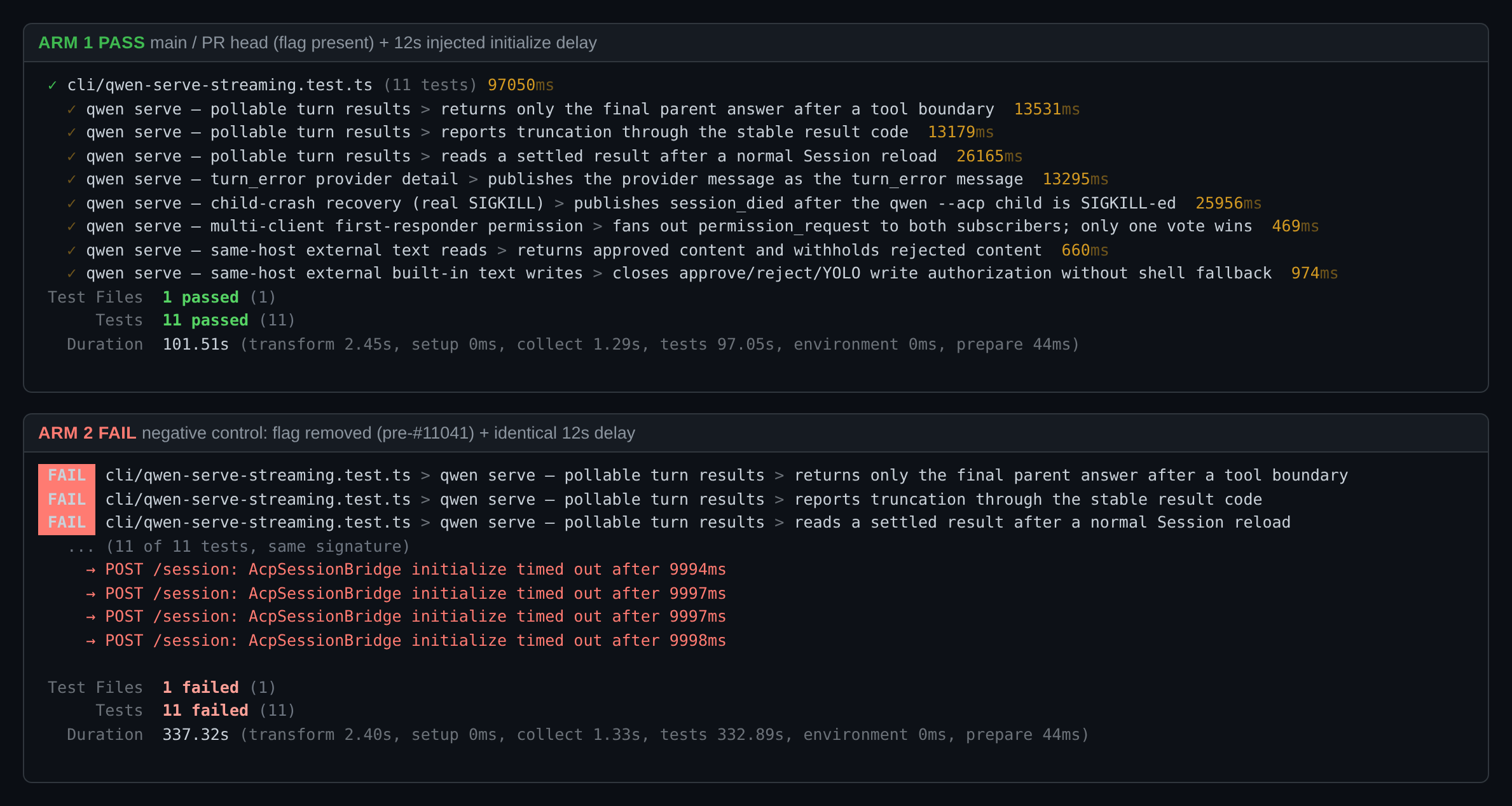Click arrow beside 'timed out after 9994ms' error
Viewport: 1512px width, 806px height.
(x=91, y=570)
